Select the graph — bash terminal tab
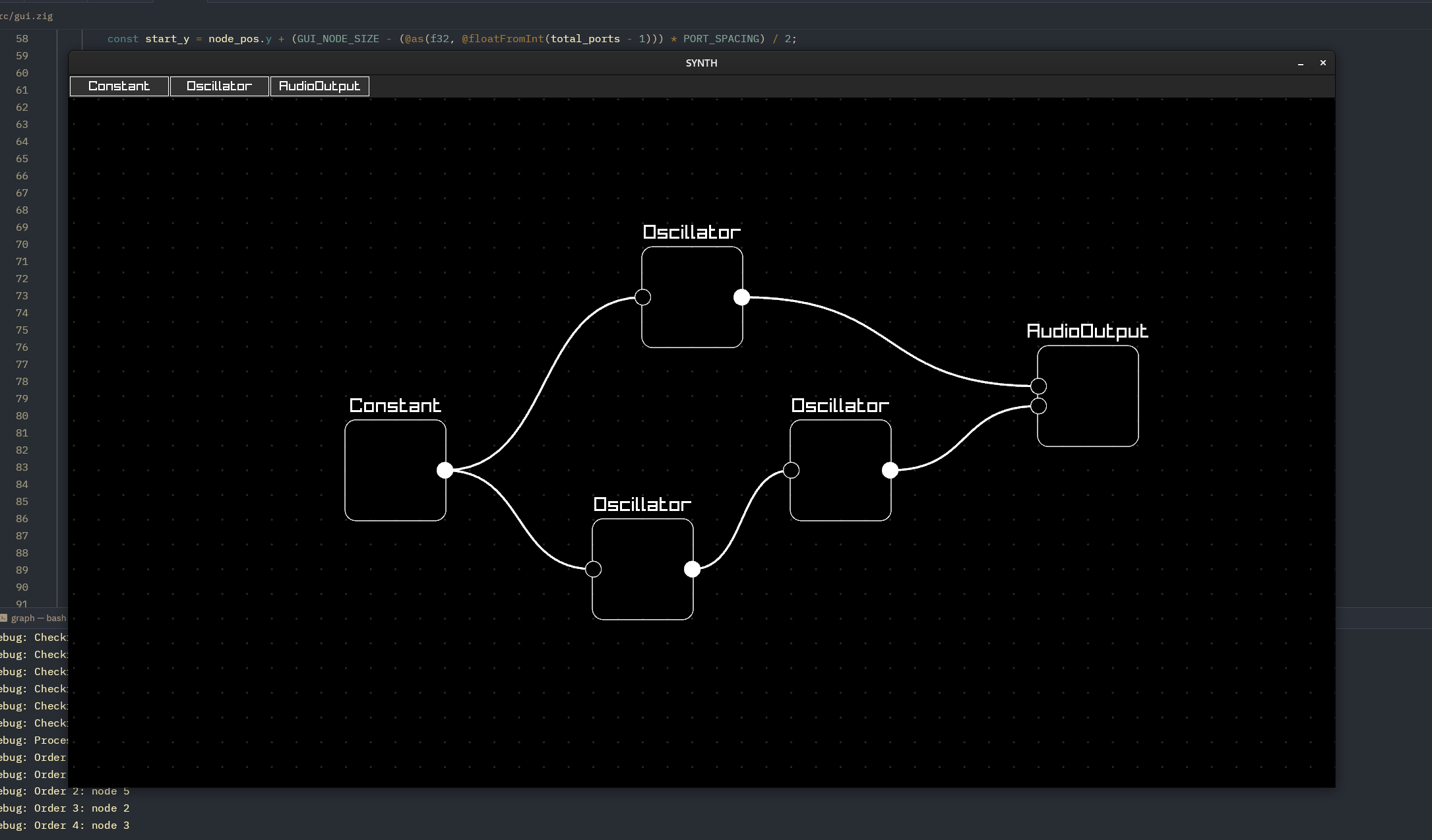Viewport: 1432px width, 840px height. coord(34,618)
